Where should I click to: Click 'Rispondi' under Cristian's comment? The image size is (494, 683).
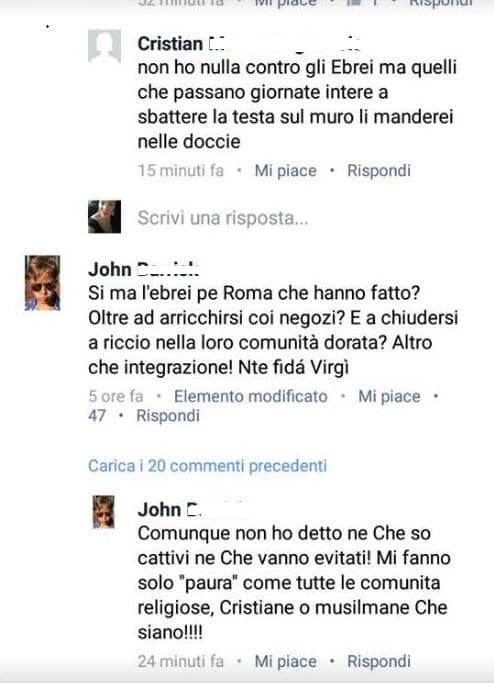[x=379, y=170]
